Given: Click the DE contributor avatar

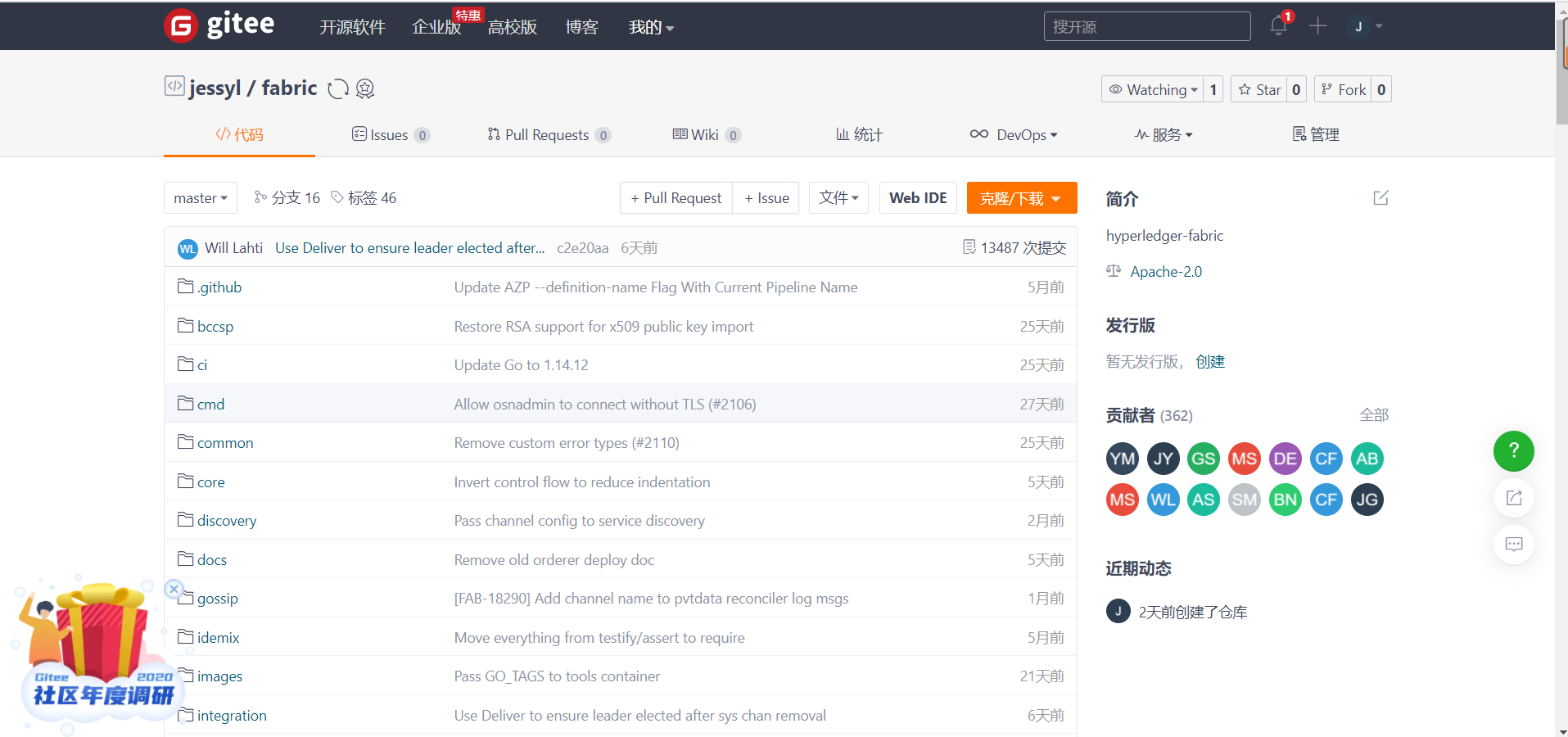Looking at the screenshot, I should [1286, 459].
